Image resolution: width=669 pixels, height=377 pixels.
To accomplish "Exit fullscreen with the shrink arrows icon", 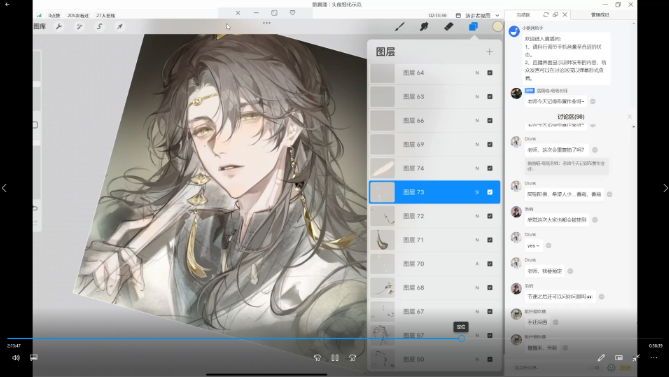I will 636,358.
